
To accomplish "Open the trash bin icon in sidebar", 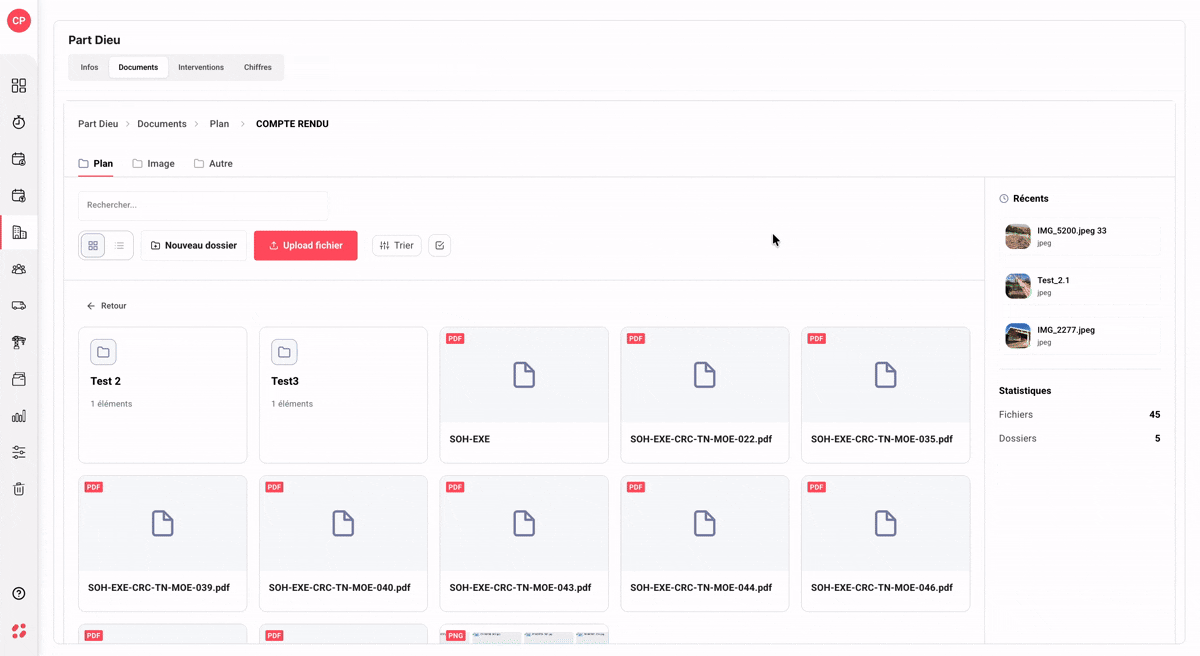I will (18, 489).
